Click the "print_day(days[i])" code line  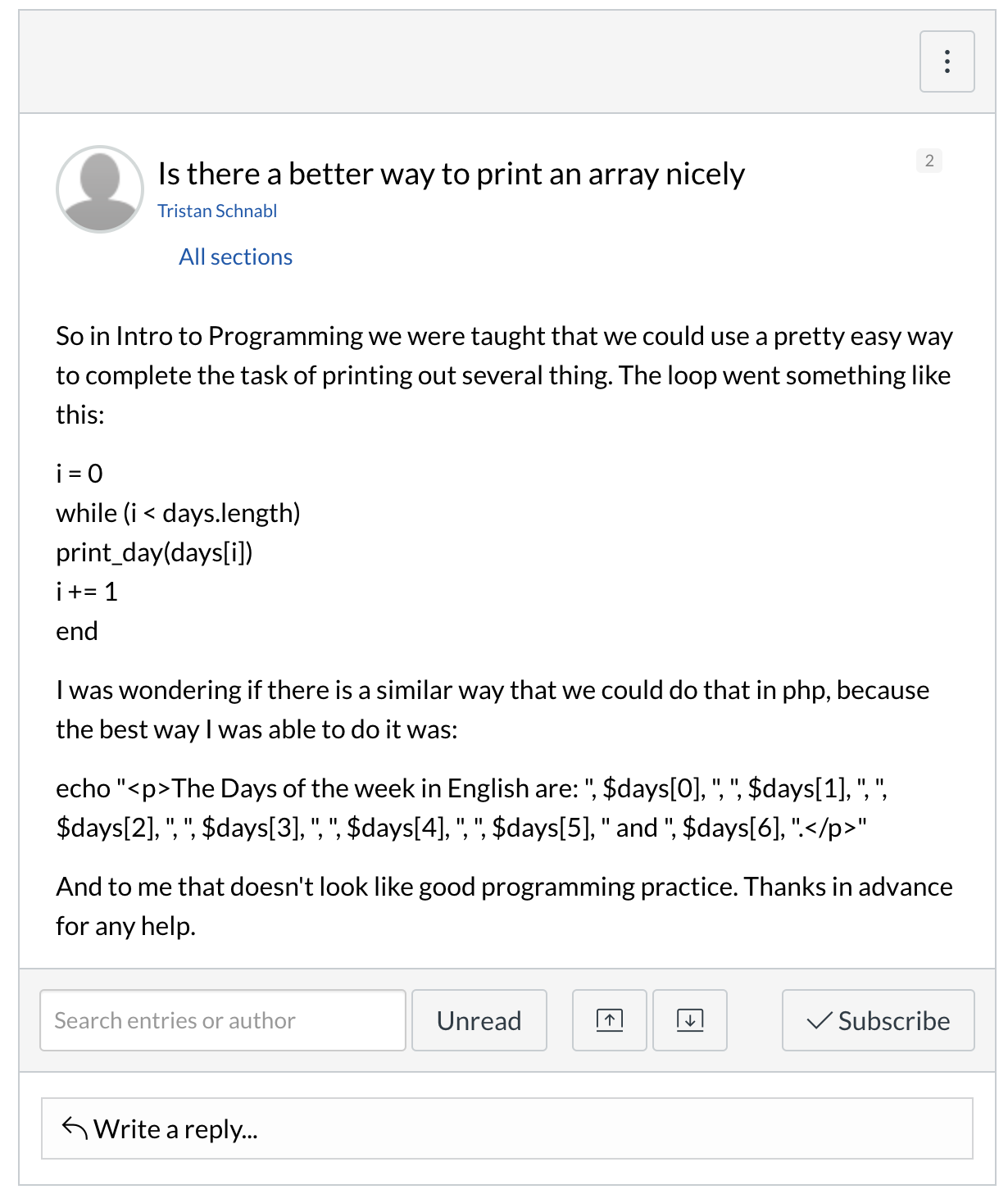[154, 552]
